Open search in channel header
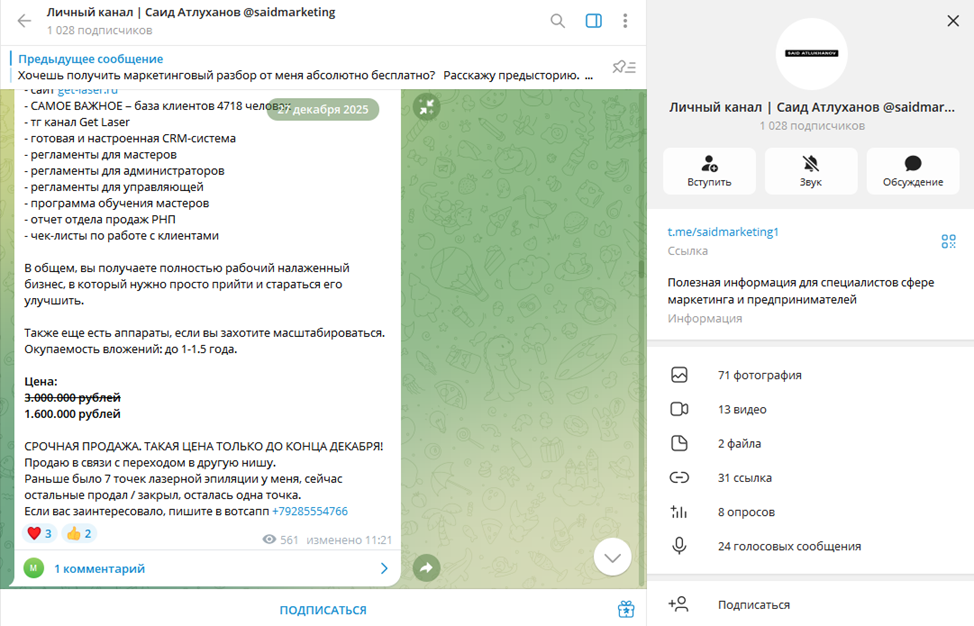Viewport: 974px width, 626px height. click(x=557, y=21)
